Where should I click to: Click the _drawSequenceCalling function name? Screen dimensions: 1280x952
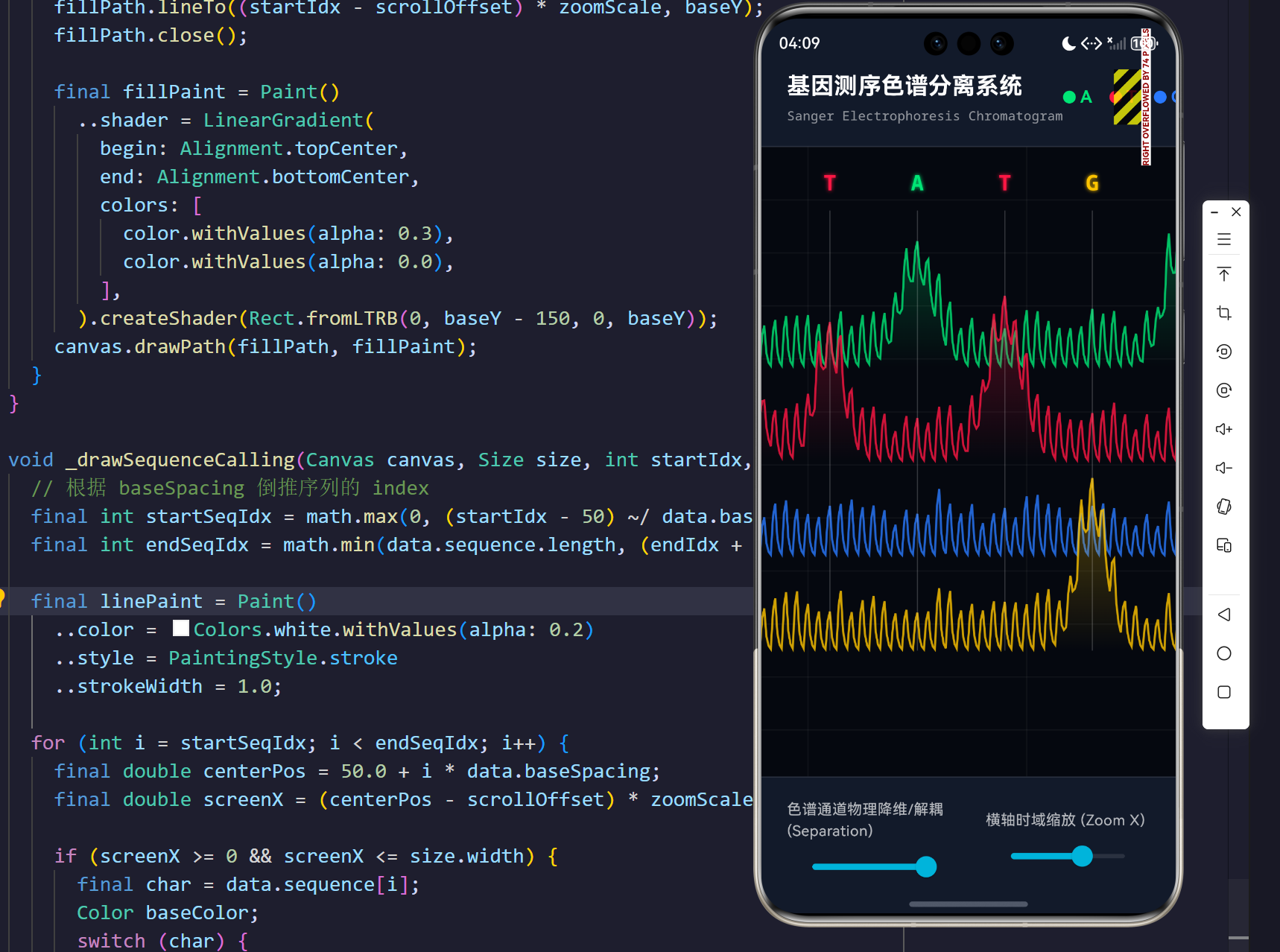pyautogui.click(x=180, y=460)
